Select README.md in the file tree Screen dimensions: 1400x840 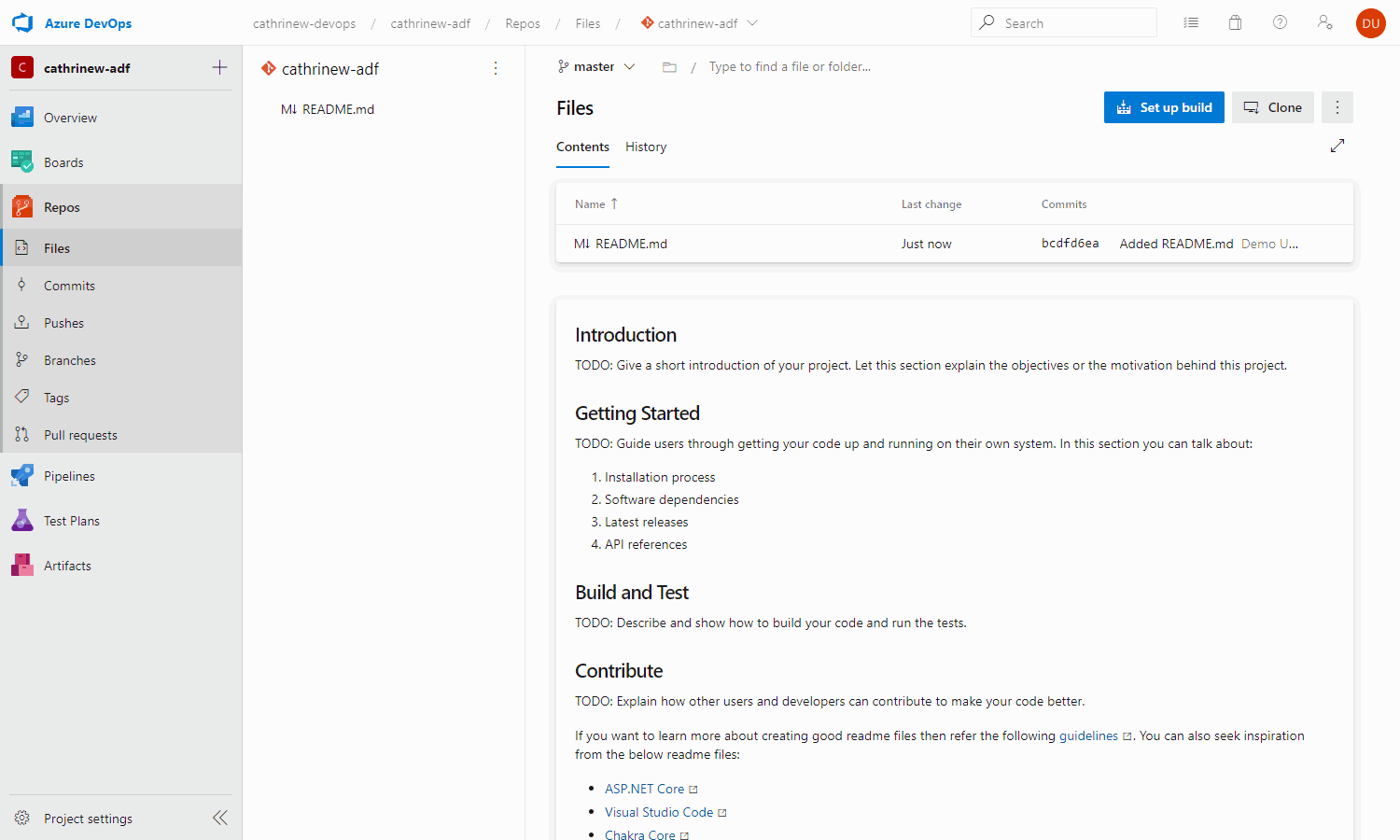click(337, 109)
